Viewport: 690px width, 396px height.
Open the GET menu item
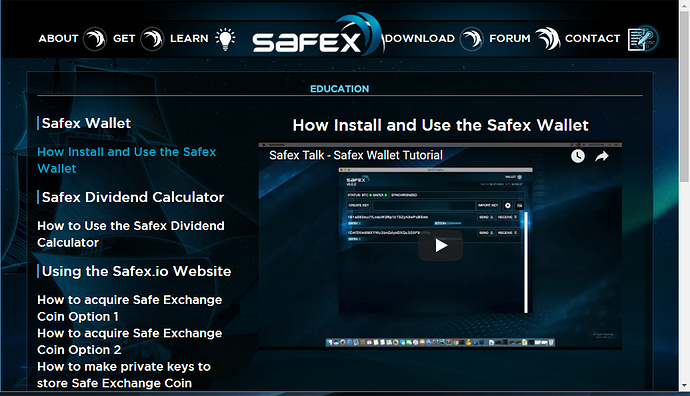click(x=124, y=39)
